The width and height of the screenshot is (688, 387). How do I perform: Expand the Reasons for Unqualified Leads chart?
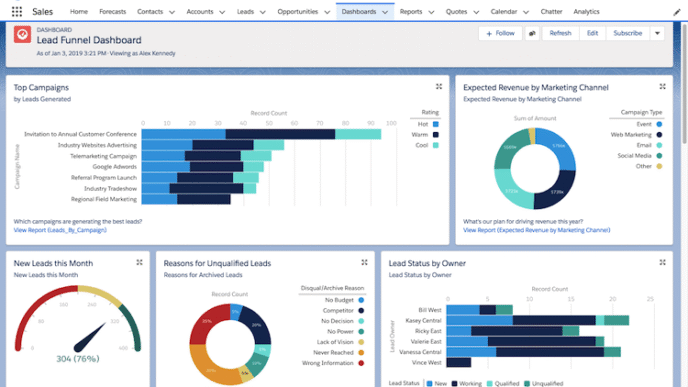[364, 262]
